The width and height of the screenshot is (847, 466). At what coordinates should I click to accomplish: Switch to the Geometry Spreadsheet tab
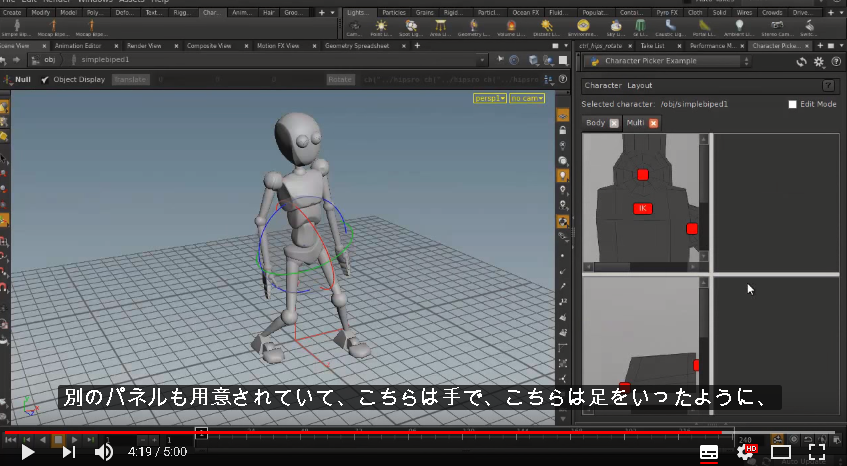coord(357,46)
